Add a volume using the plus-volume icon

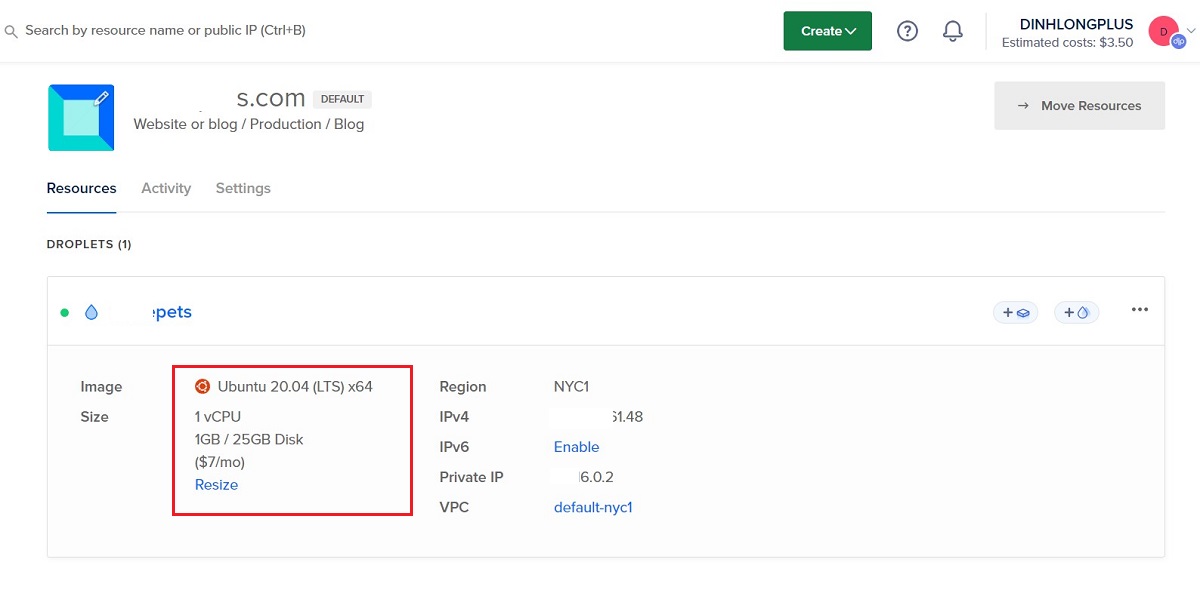[x=1015, y=312]
